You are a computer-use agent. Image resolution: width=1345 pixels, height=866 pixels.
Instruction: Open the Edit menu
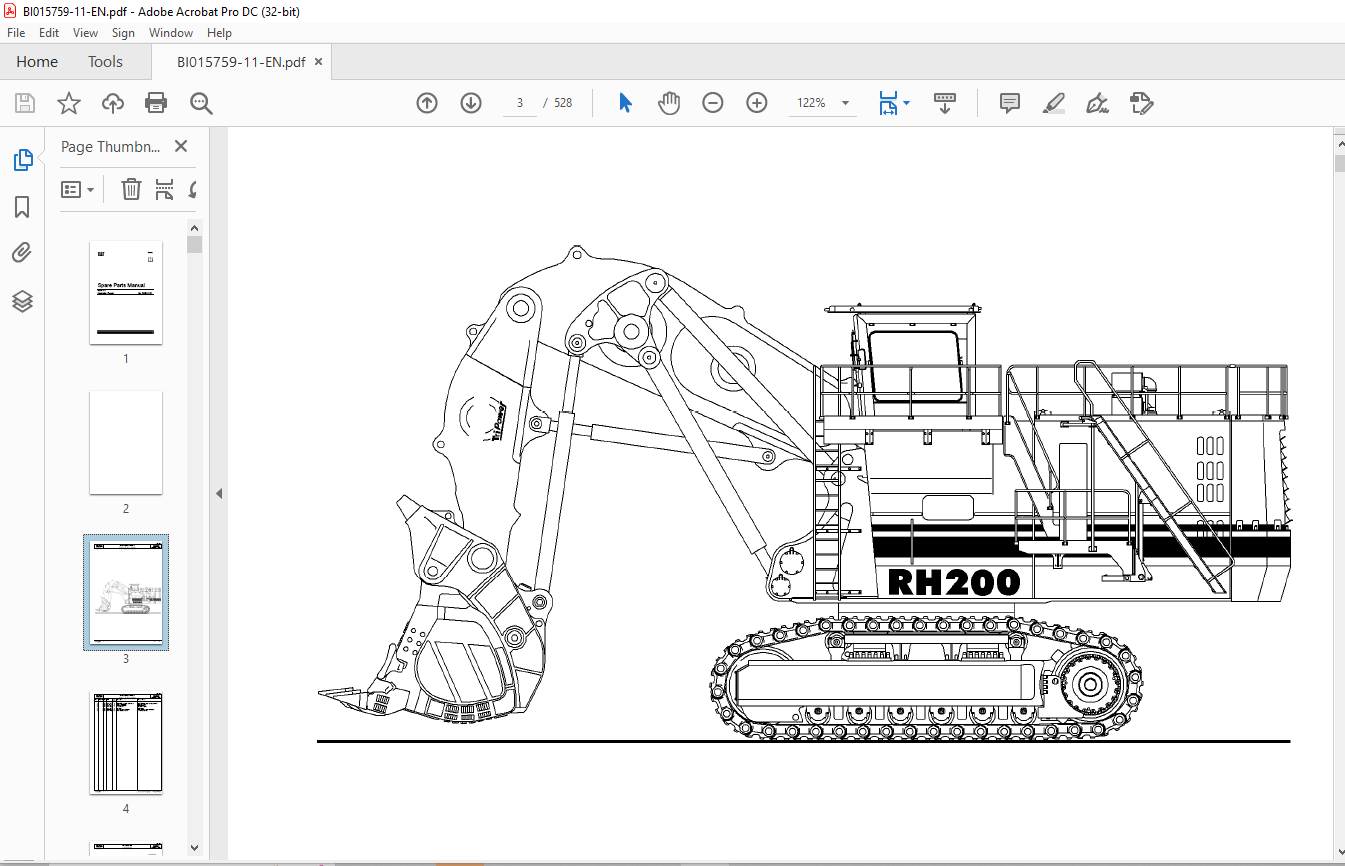[49, 33]
